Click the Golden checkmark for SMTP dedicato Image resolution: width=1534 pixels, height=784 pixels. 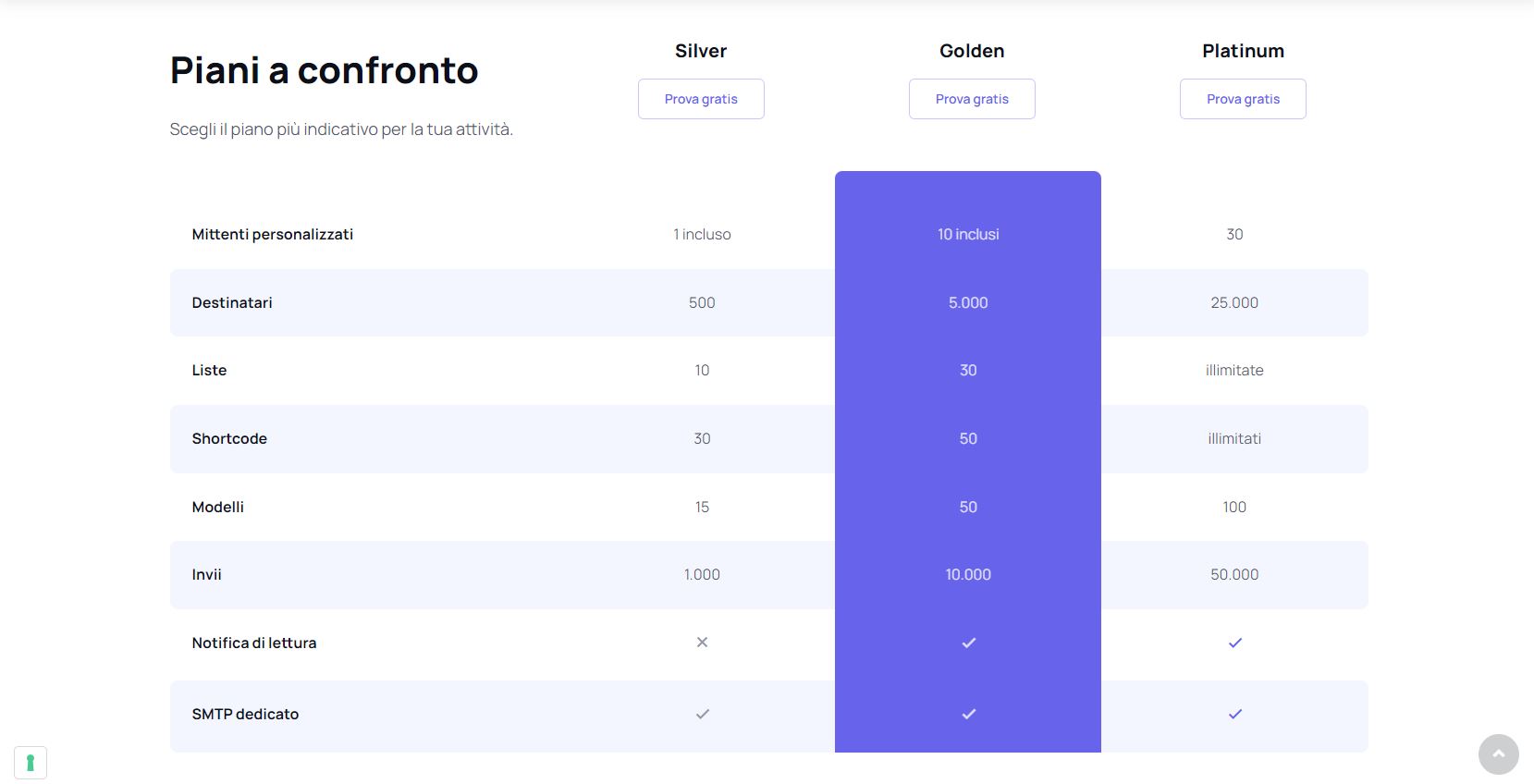point(968,714)
